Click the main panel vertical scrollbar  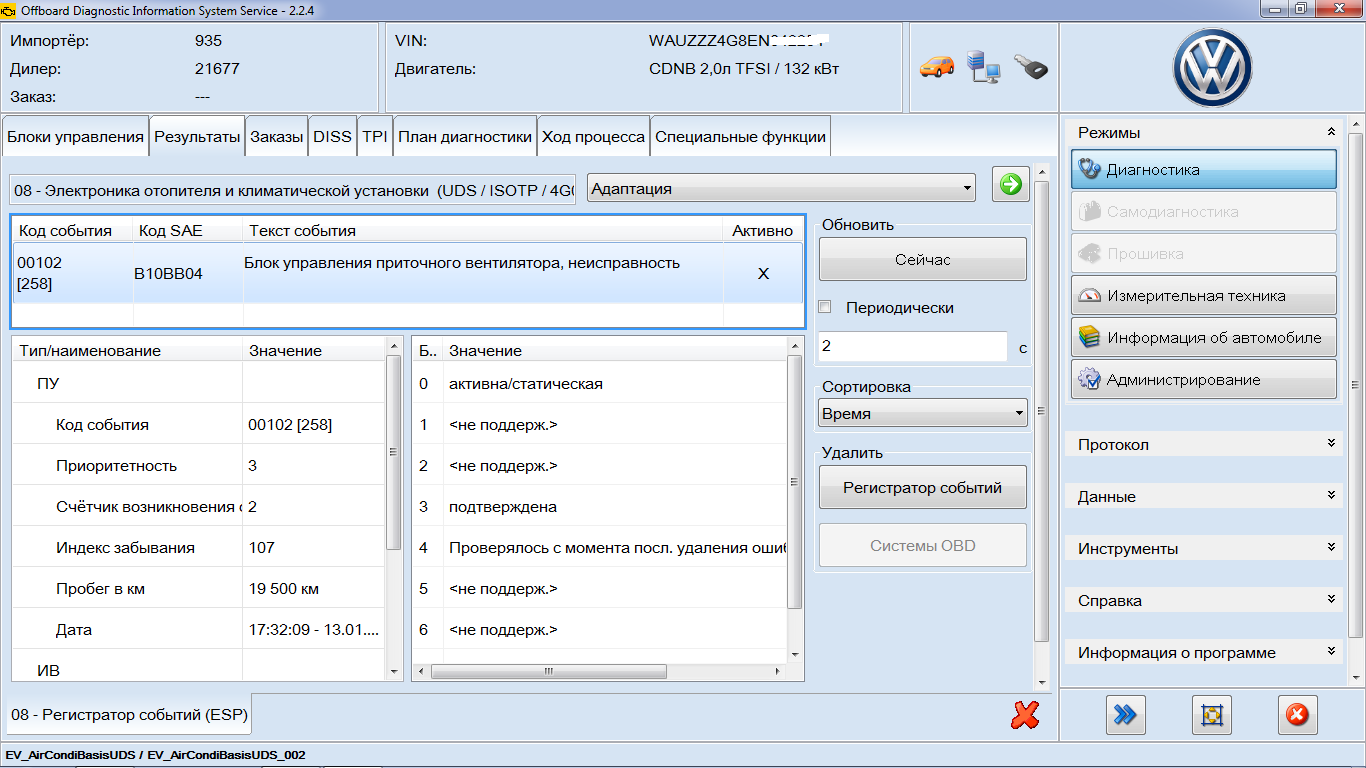1041,412
